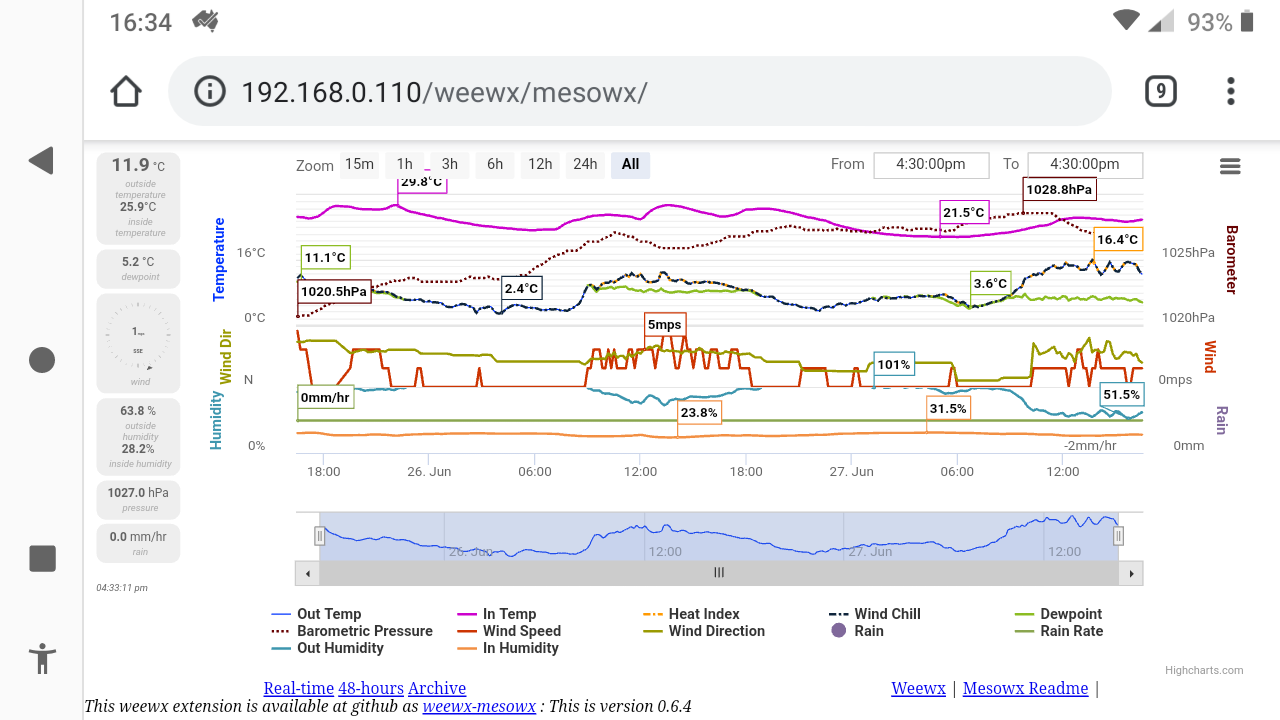Tap the Android back triangle
Image resolution: width=1280 pixels, height=720 pixels.
[41, 161]
